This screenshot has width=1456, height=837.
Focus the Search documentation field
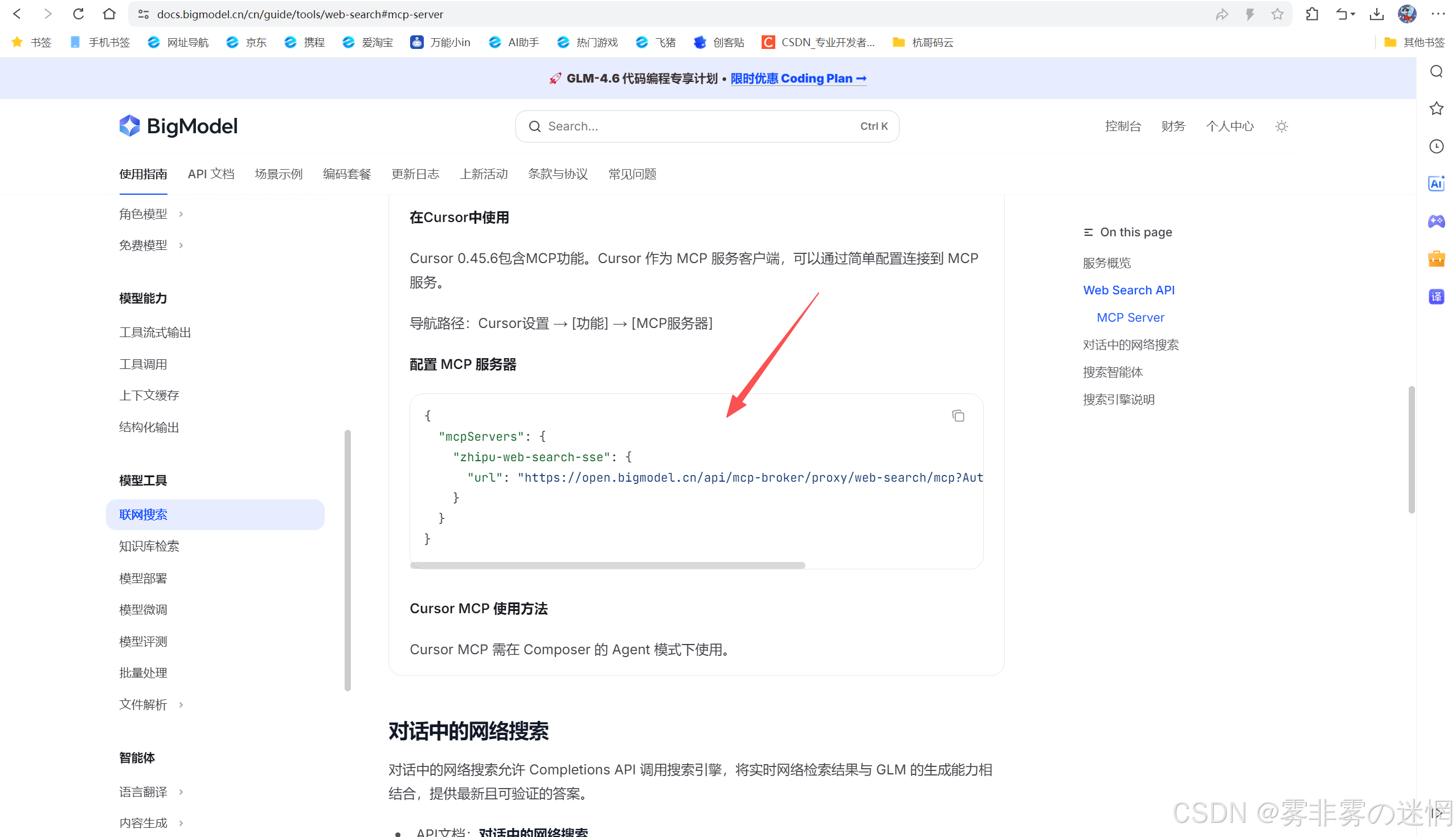point(707,126)
